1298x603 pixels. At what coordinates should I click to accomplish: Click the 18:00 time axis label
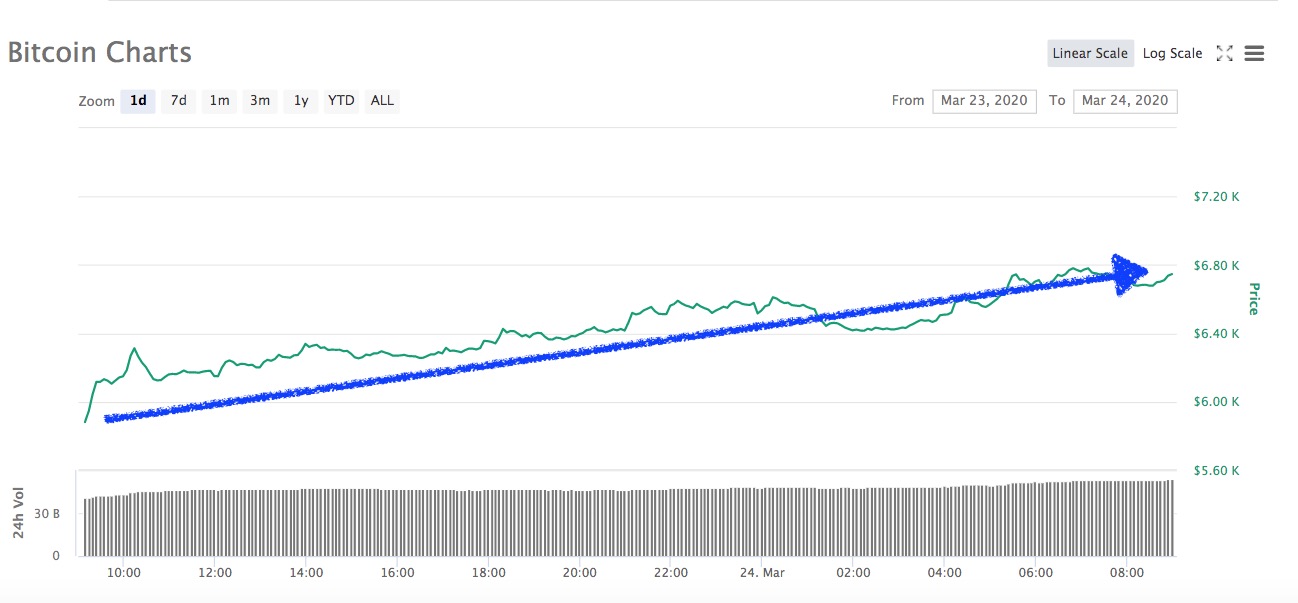tap(488, 573)
